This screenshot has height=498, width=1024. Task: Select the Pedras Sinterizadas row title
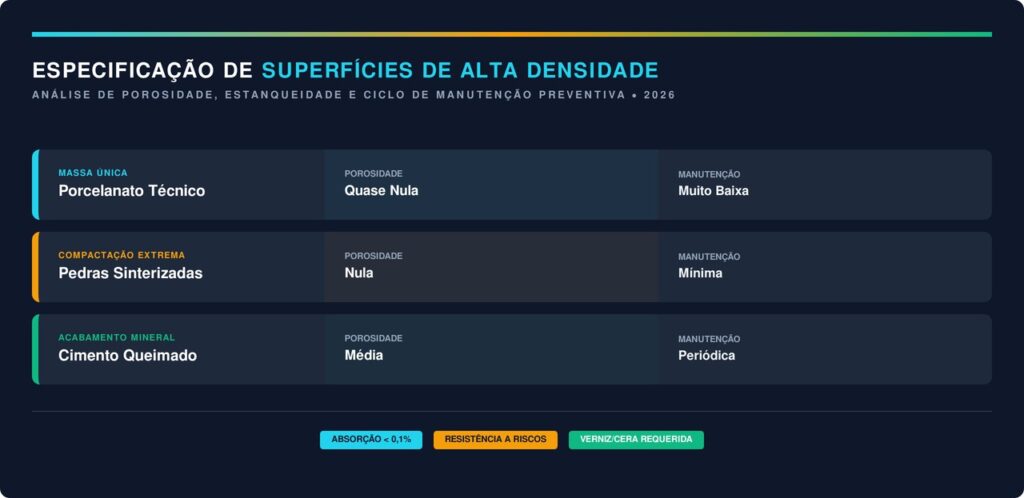[x=130, y=273]
